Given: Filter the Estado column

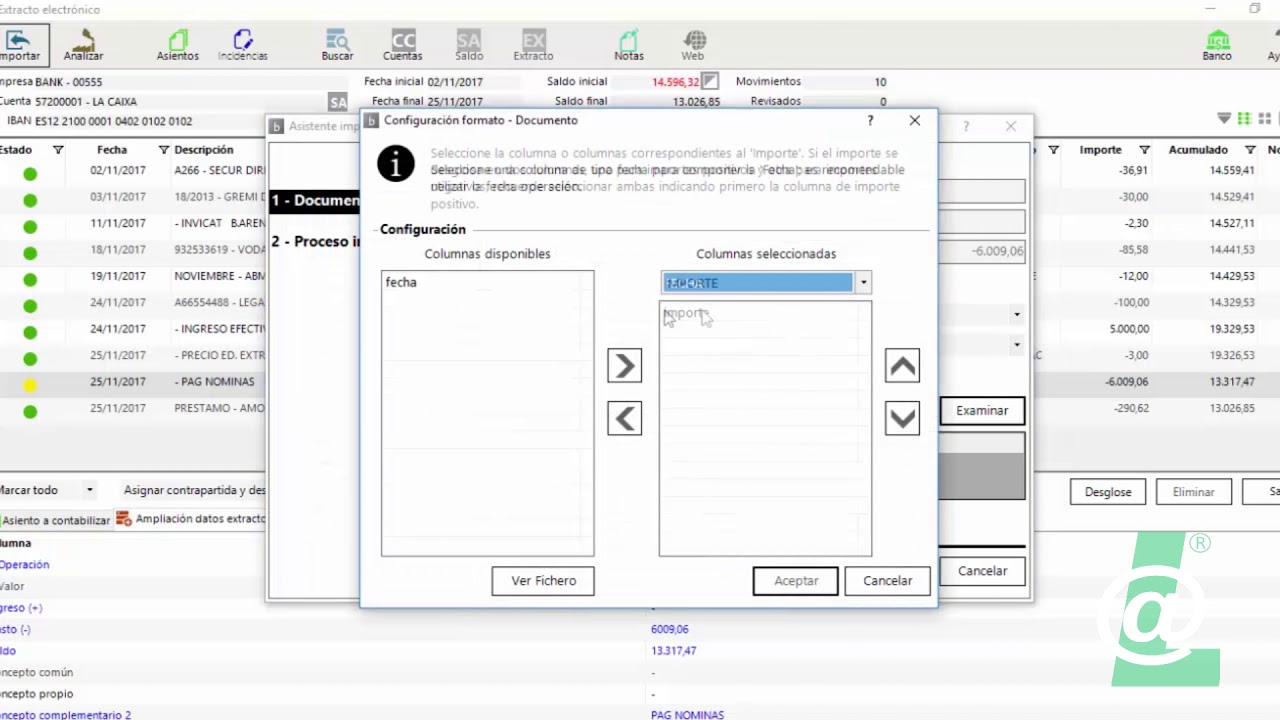Looking at the screenshot, I should pos(58,150).
